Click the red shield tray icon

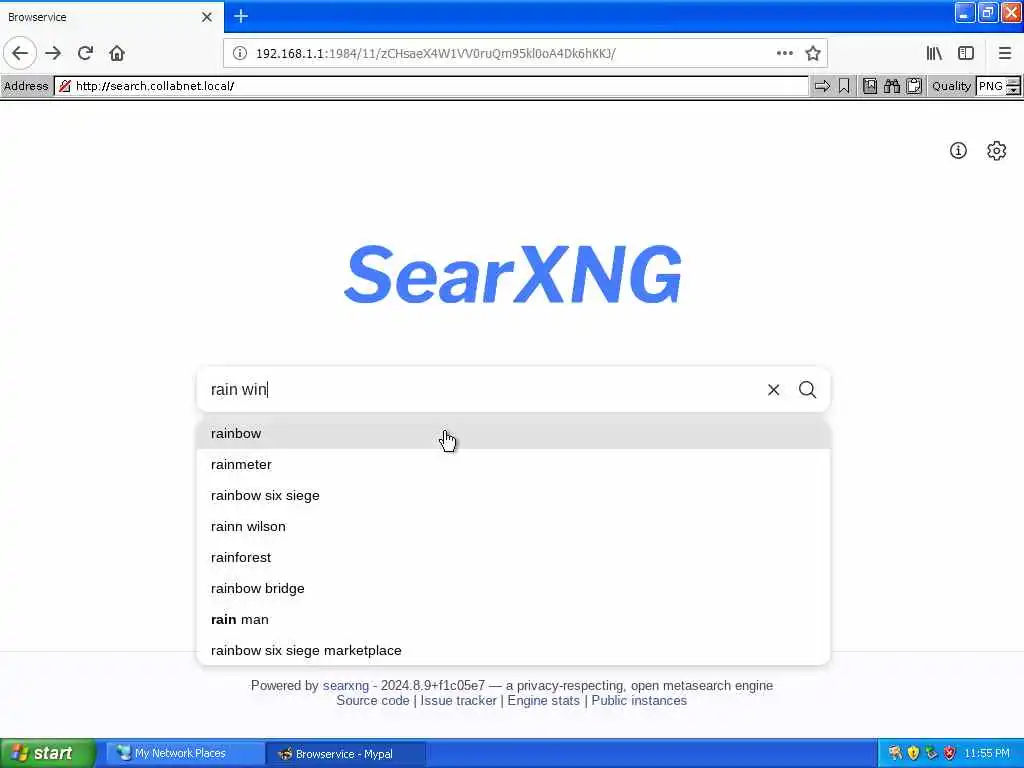click(950, 753)
